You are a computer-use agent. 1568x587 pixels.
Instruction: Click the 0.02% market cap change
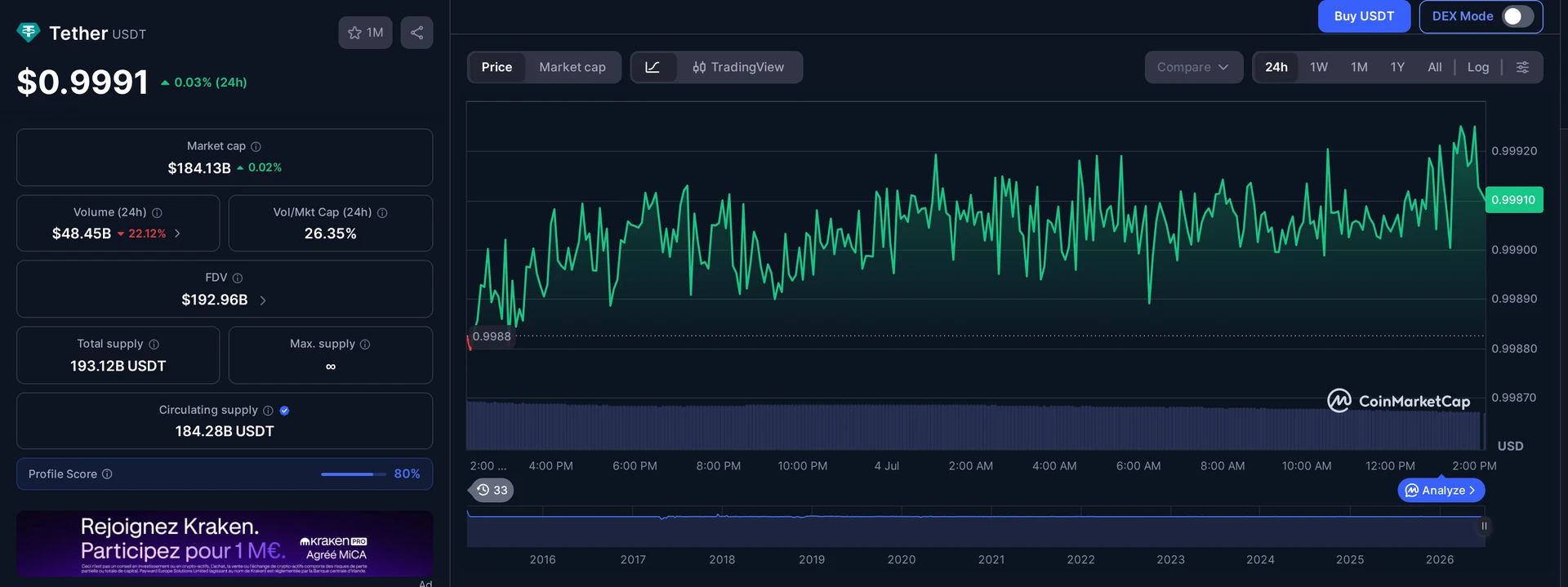click(x=259, y=167)
